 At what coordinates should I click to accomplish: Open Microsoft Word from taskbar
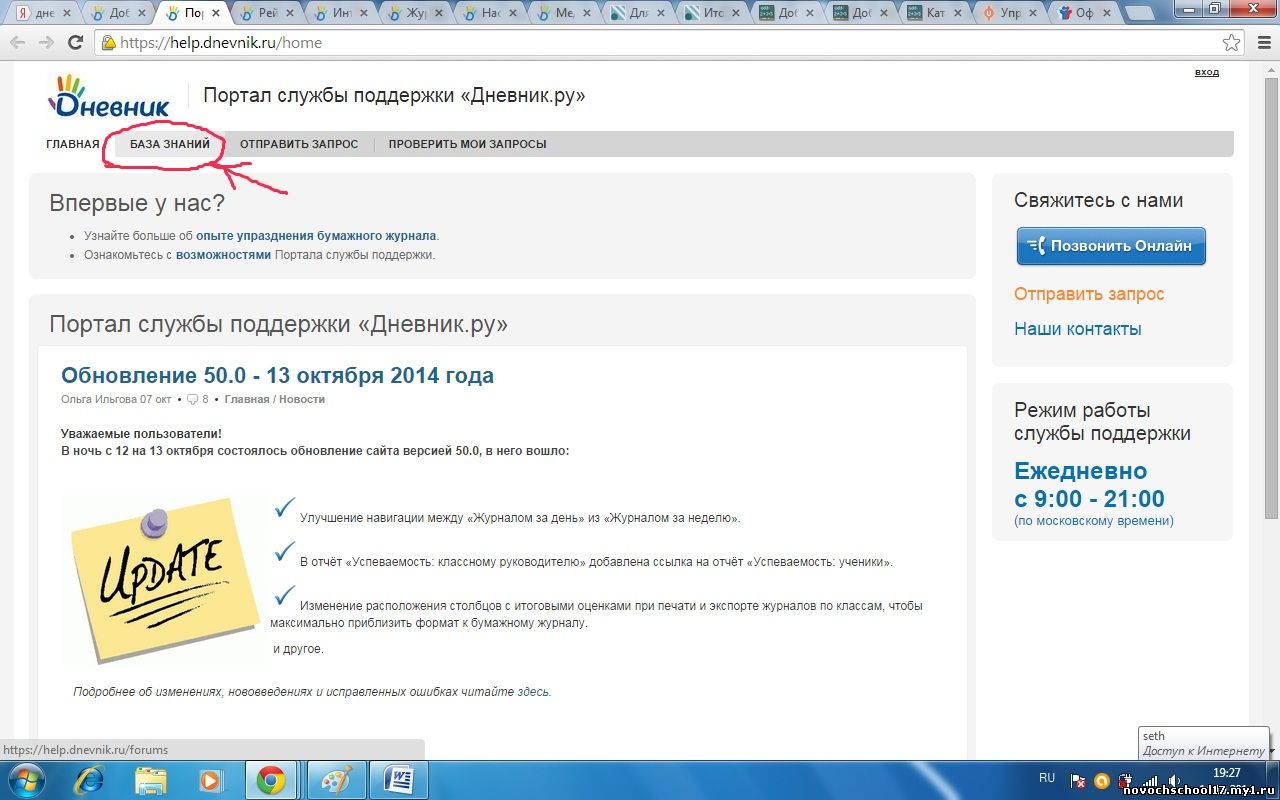tap(397, 779)
